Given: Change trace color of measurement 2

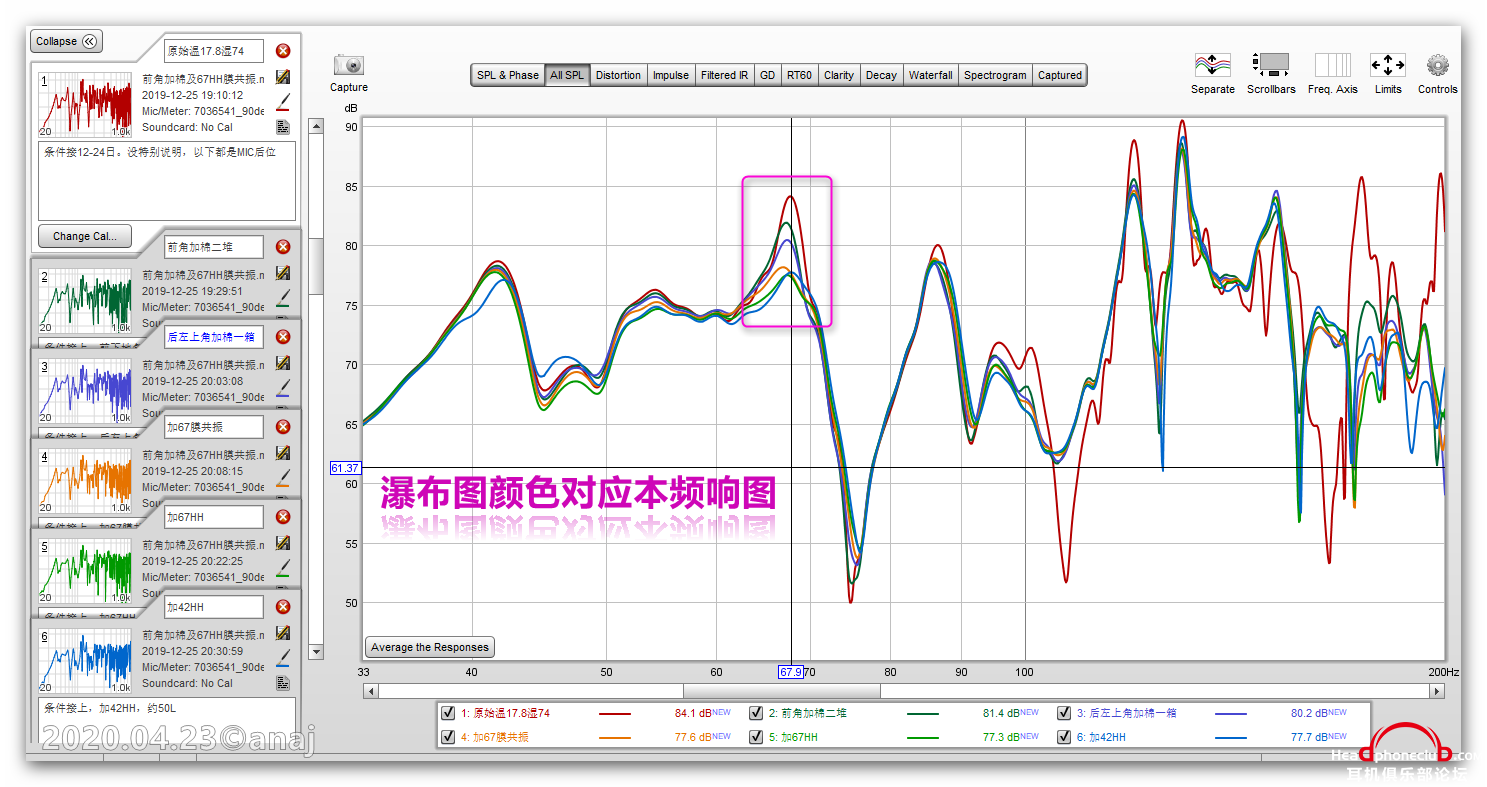Looking at the screenshot, I should pos(283,297).
